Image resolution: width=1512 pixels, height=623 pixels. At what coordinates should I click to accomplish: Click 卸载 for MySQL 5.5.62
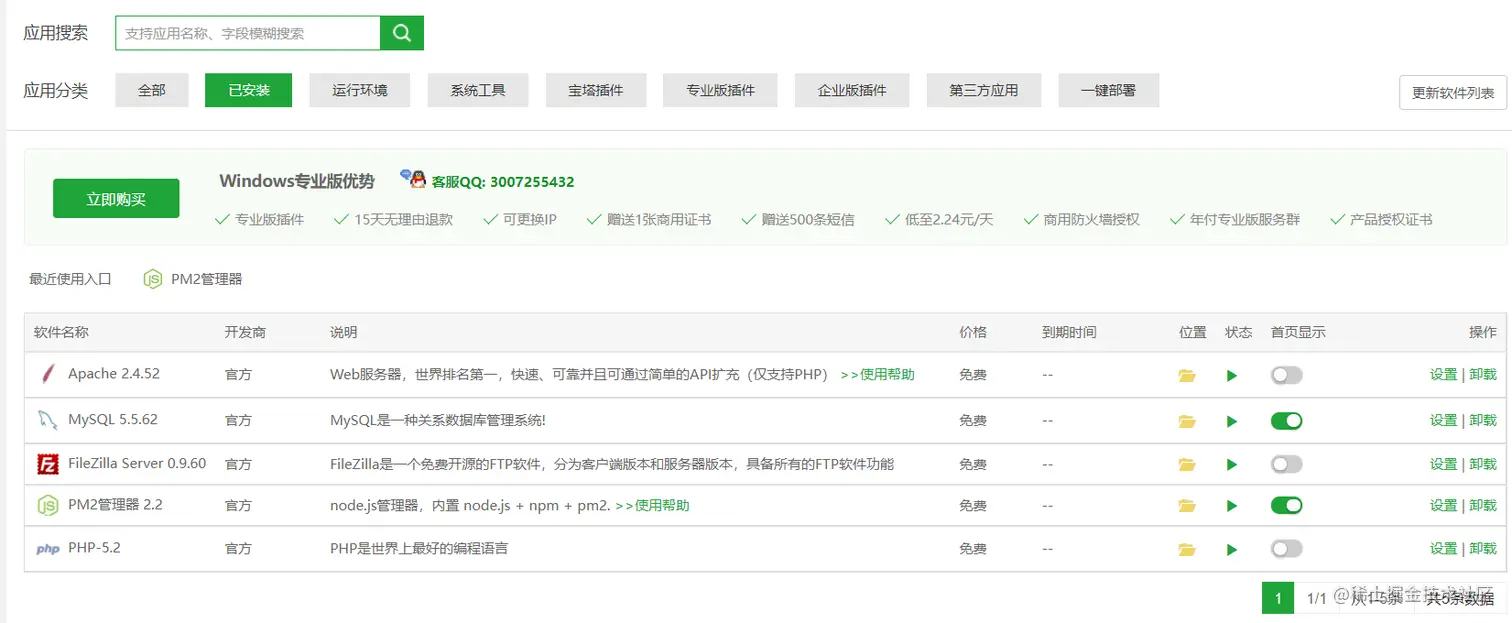pyautogui.click(x=1483, y=420)
